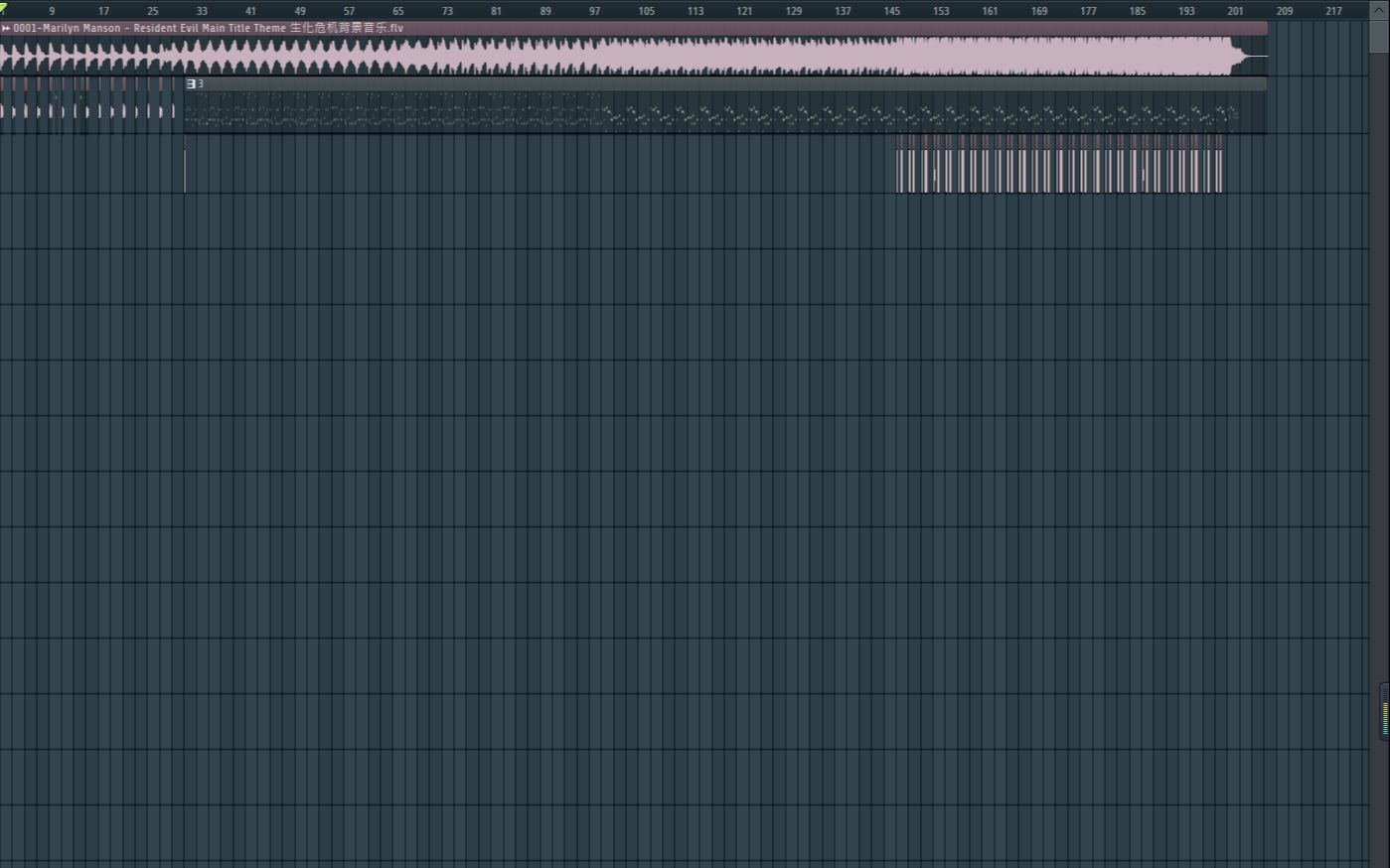The image size is (1390, 868).
Task: Set position to bar 73 on the ruler
Action: point(447,11)
